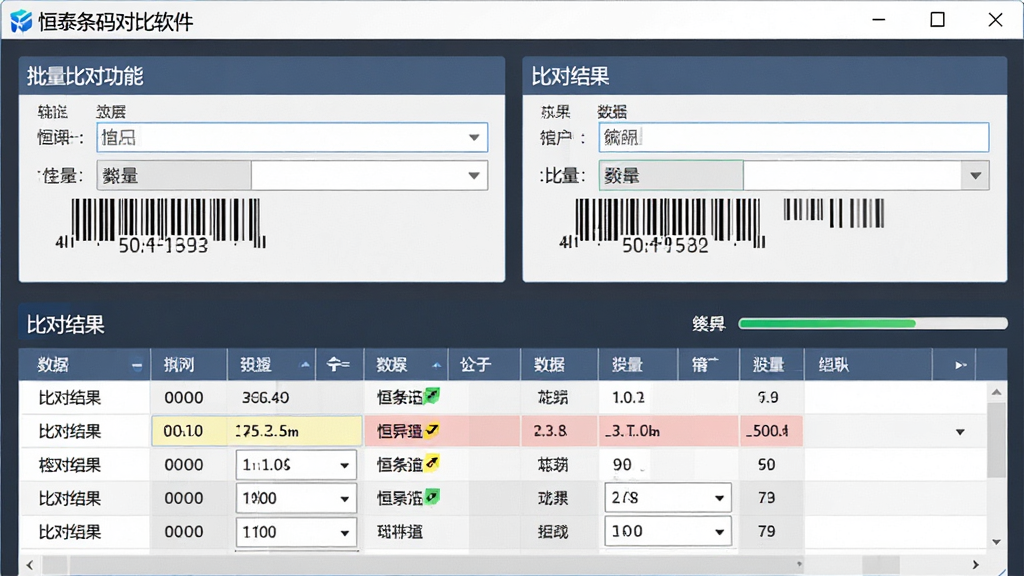Expand the 1000 dropdown in the table
1024x576 pixels.
344,499
